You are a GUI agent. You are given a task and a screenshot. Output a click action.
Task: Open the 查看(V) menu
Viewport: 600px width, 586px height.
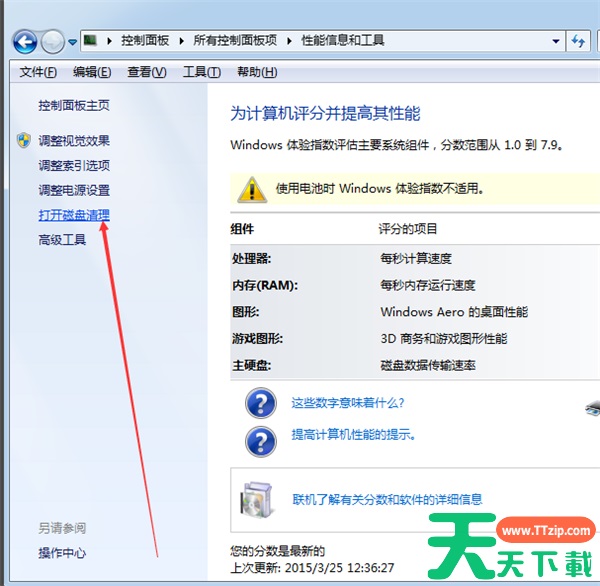coord(147,72)
